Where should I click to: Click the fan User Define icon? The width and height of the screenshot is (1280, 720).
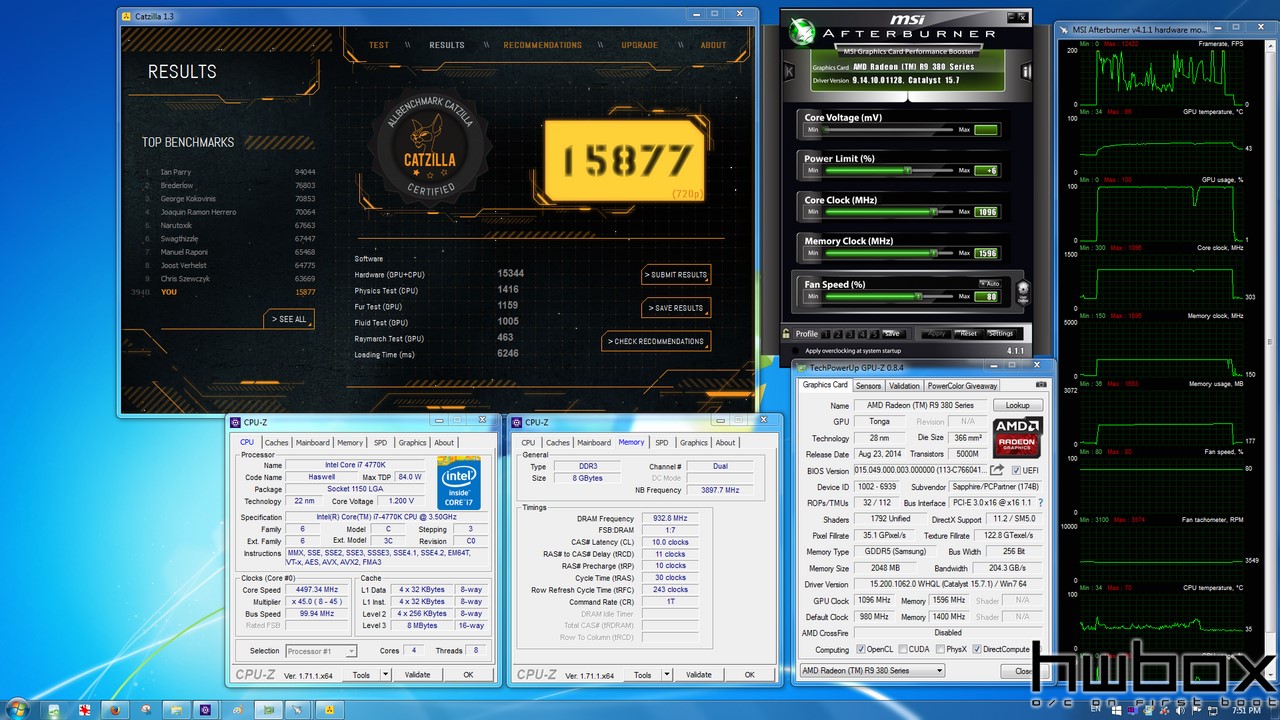[1022, 291]
